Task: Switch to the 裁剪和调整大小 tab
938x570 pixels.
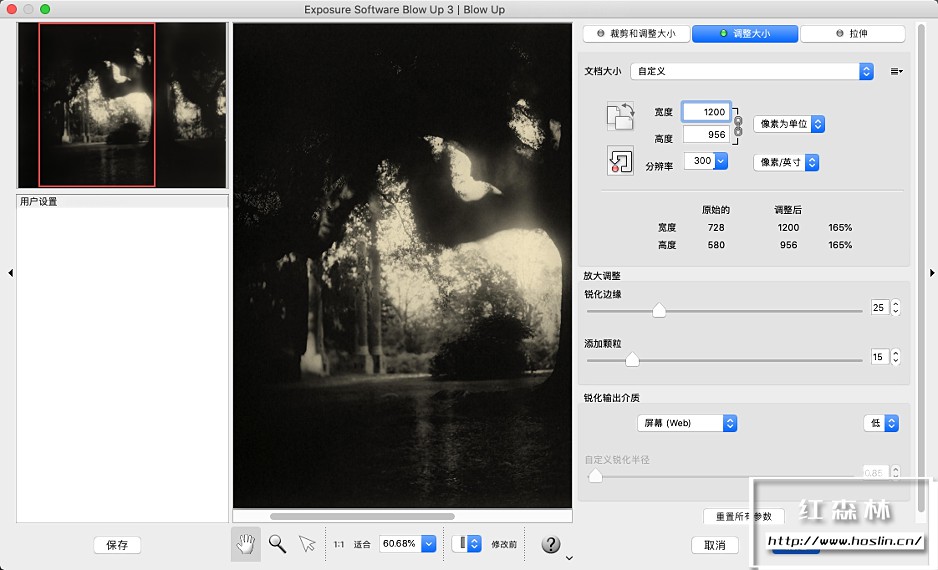Action: [636, 34]
